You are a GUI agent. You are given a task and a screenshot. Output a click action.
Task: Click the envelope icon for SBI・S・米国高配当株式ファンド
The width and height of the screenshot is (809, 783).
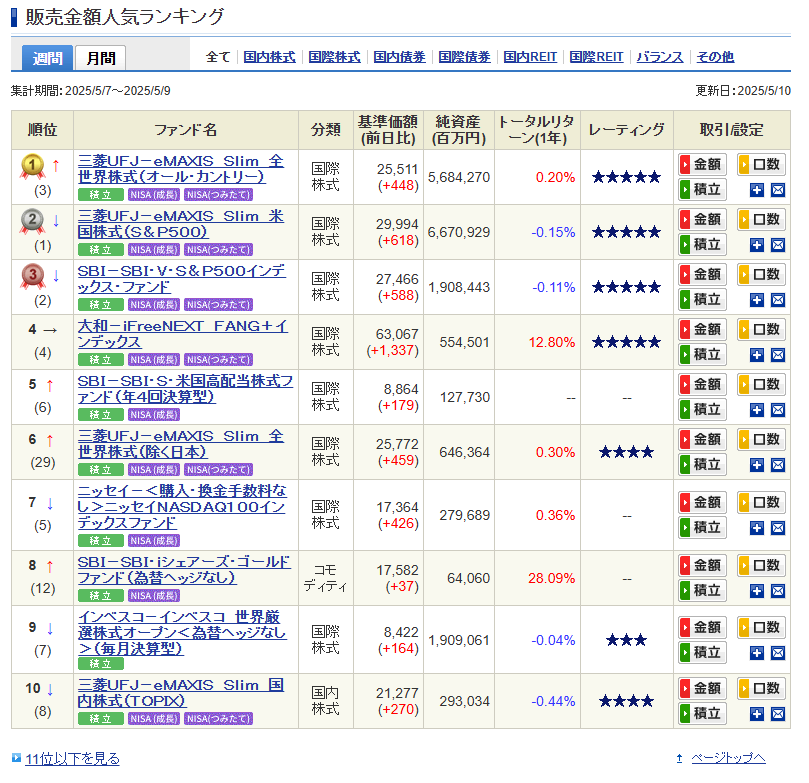[778, 411]
